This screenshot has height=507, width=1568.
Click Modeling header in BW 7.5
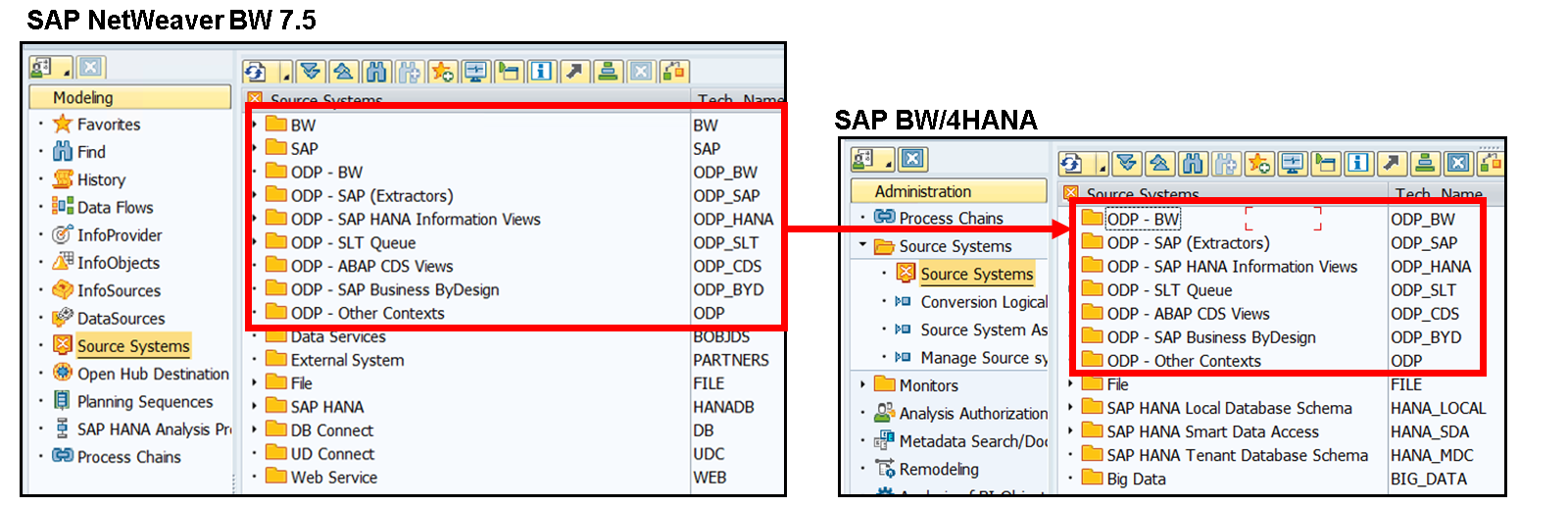click(x=129, y=97)
